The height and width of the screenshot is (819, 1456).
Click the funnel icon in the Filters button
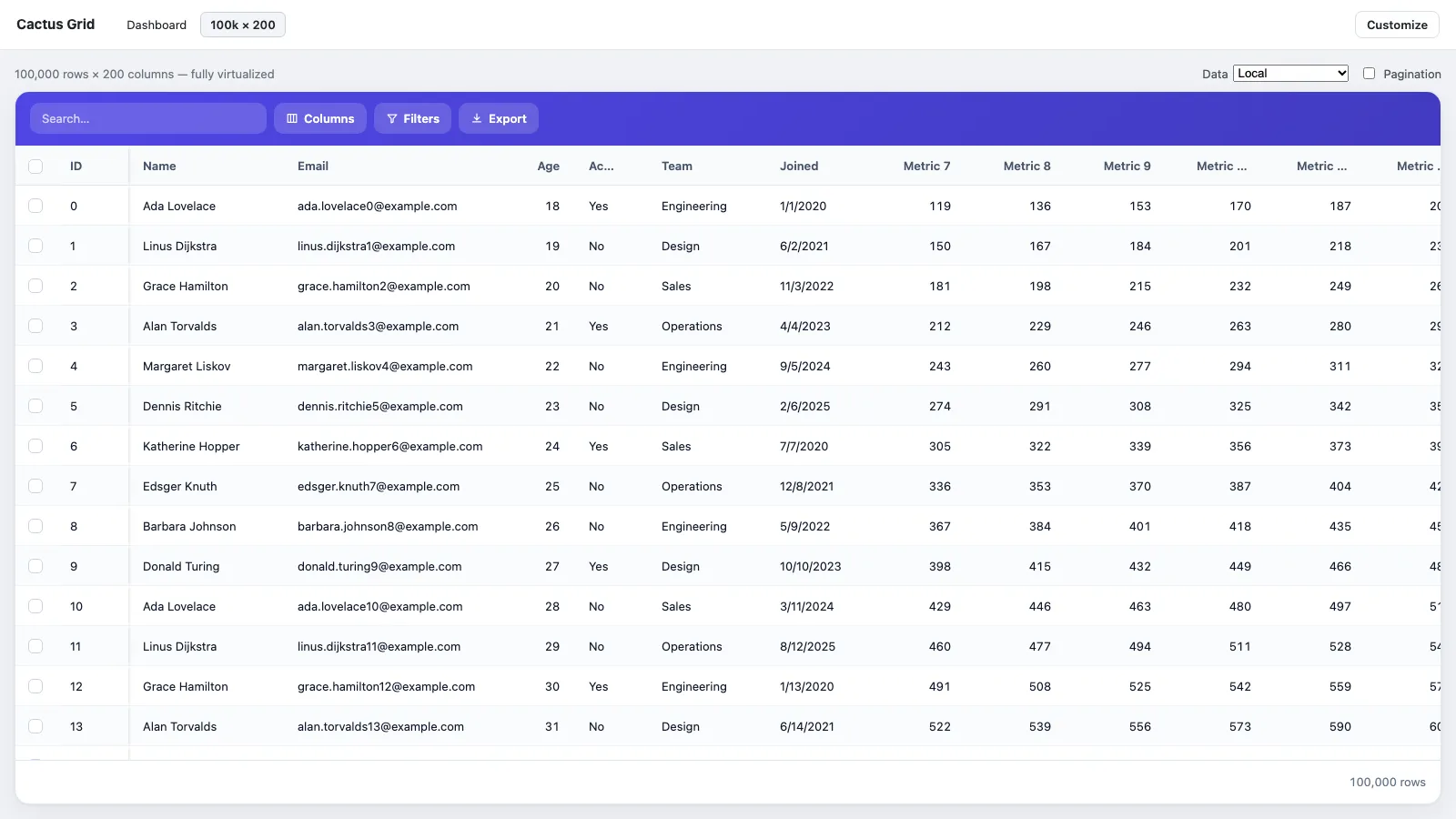pos(392,118)
